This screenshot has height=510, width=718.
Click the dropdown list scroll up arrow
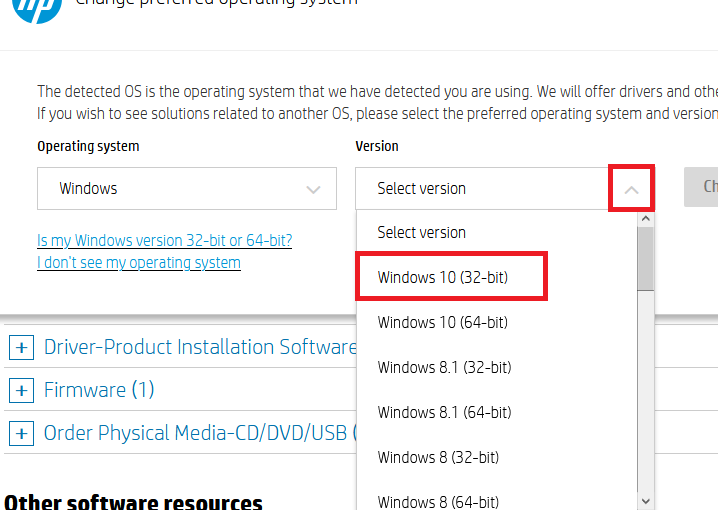click(x=646, y=219)
